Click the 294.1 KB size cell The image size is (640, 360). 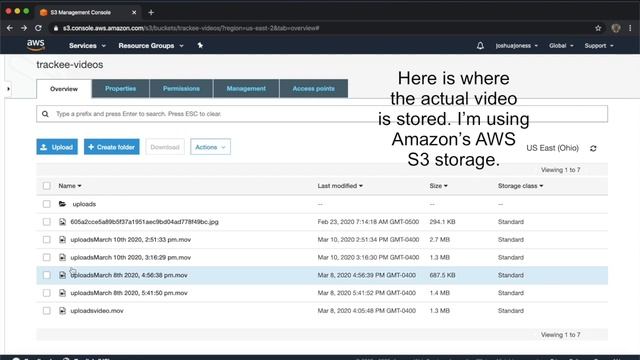(442, 222)
